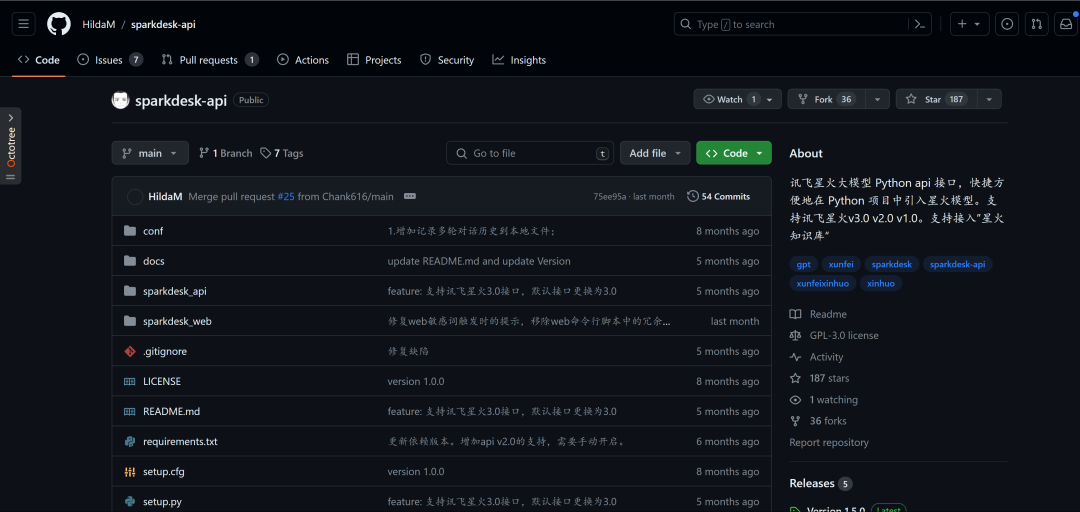Open the LICENSE file
1080x512 pixels.
coord(162,381)
